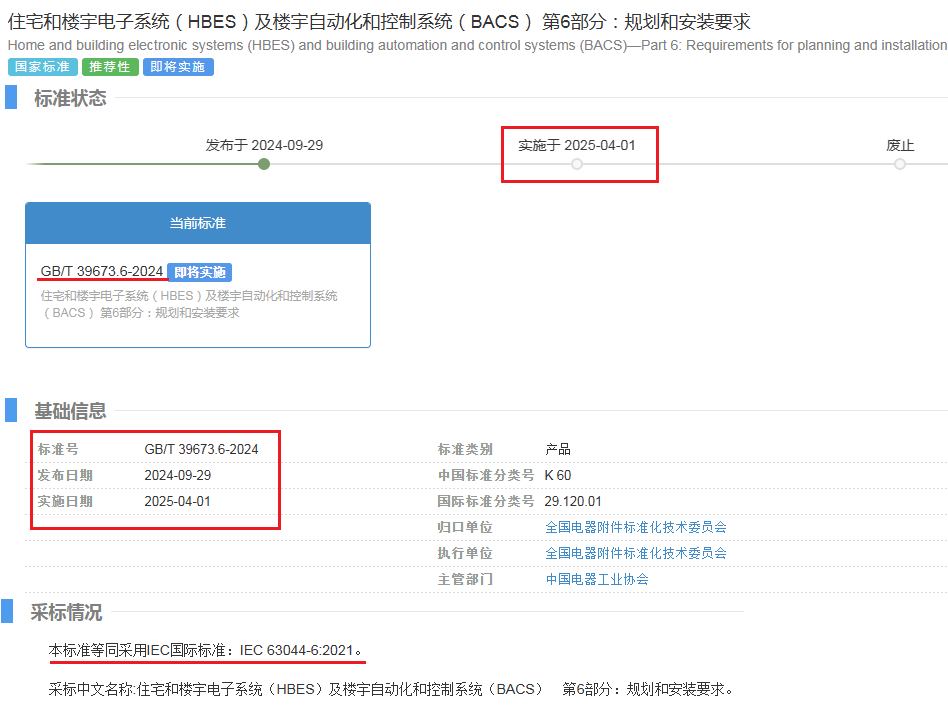Screen dimensions: 948x708
Task: Click blue bar icon beside 基础信息
Action: (x=11, y=410)
